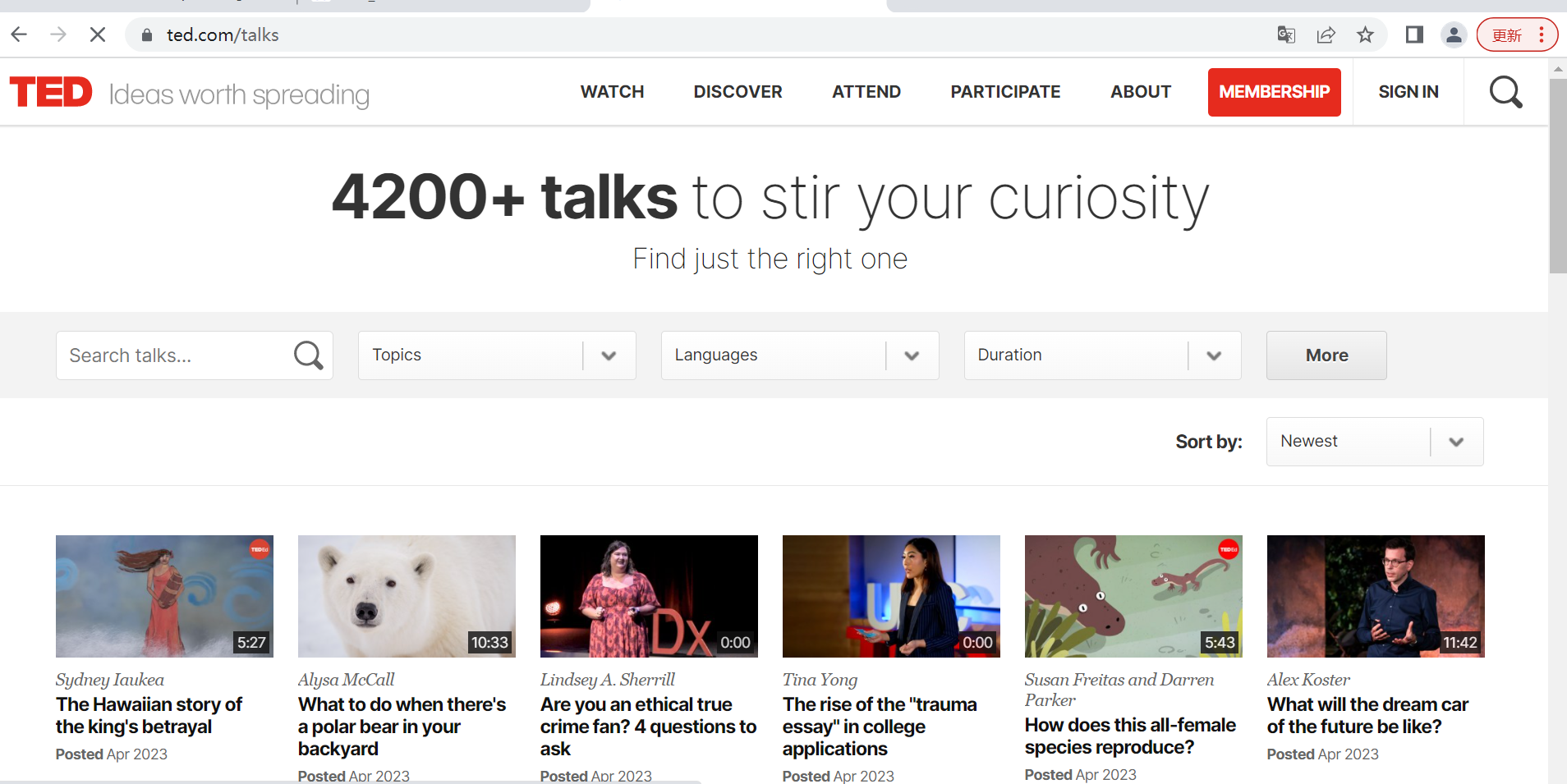Click the browser forward arrow
This screenshot has width=1567, height=784.
point(58,34)
